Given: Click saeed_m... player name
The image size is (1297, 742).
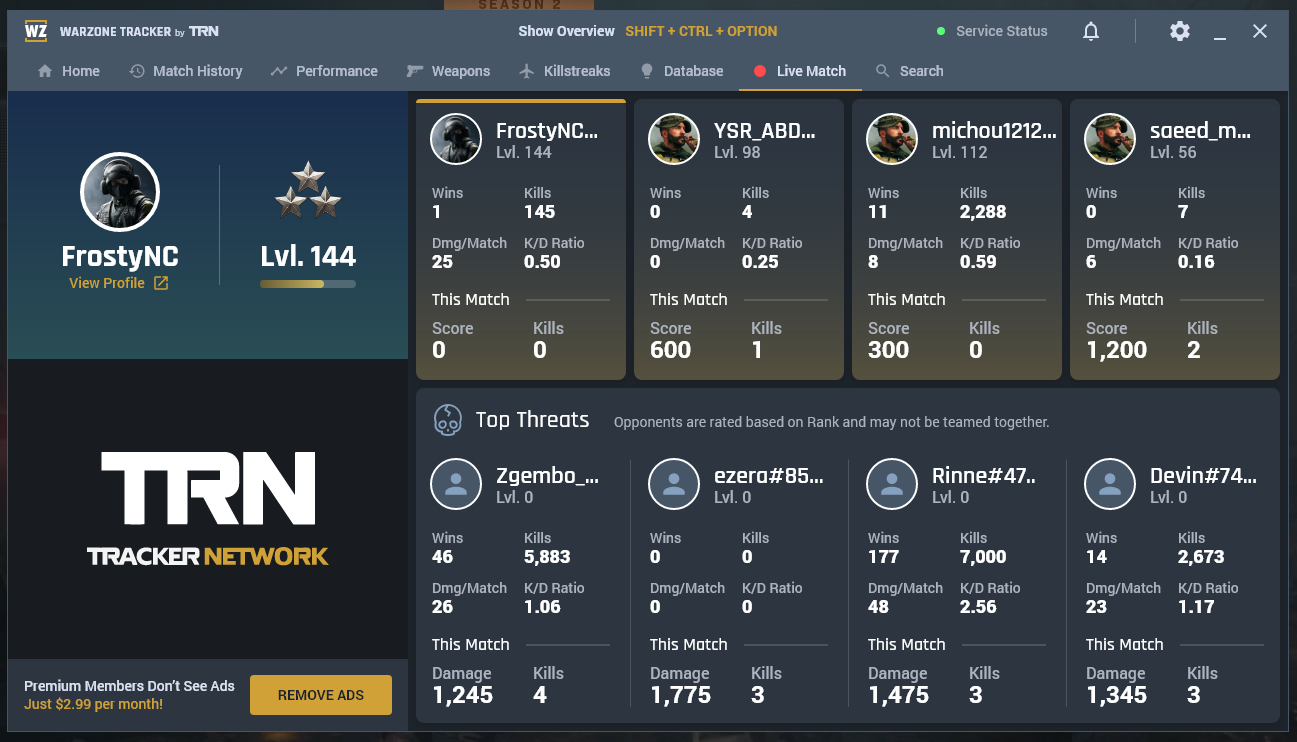Looking at the screenshot, I should point(1201,131).
